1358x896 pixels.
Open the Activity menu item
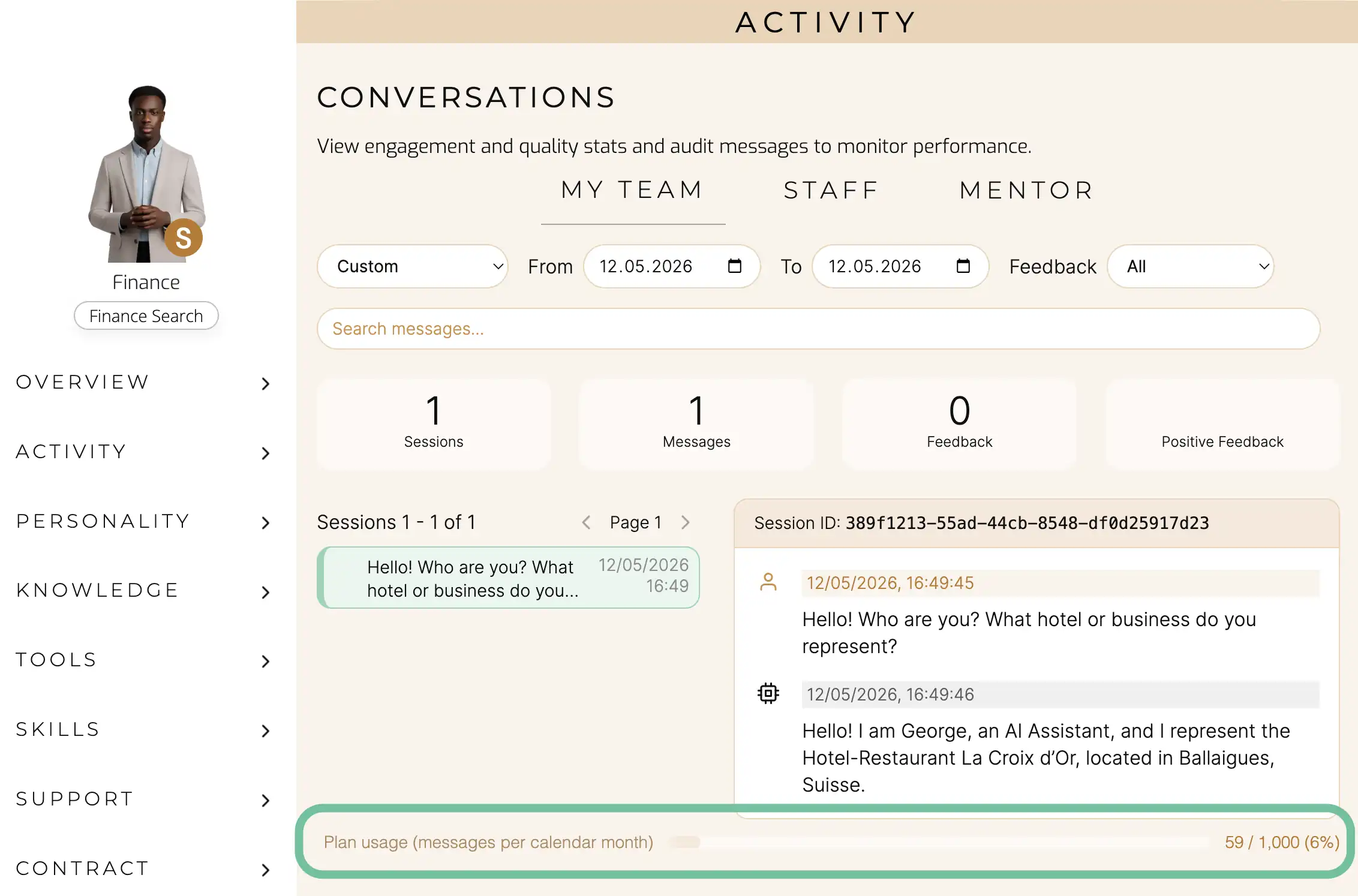(71, 452)
